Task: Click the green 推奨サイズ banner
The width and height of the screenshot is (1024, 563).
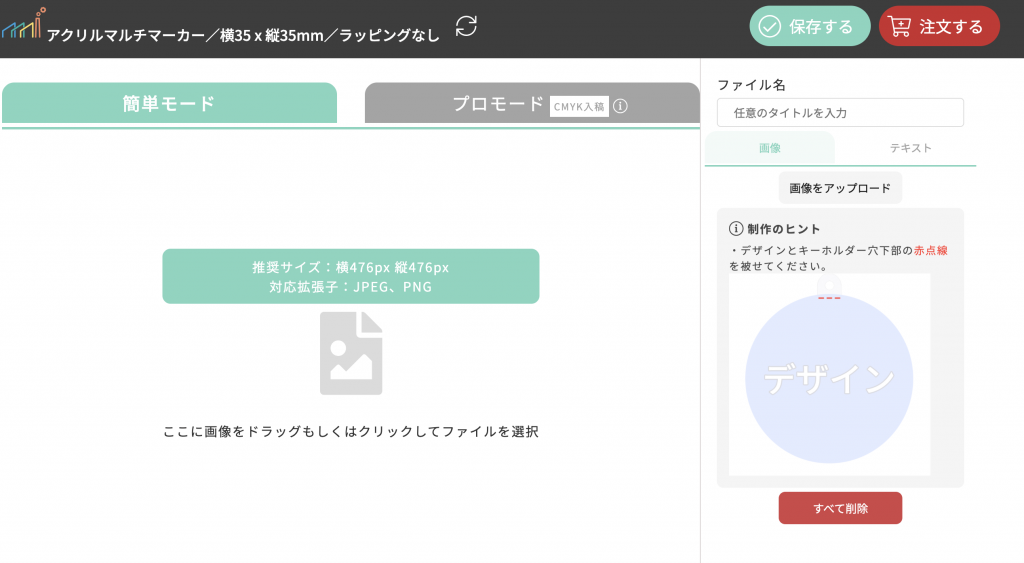Action: 350,276
